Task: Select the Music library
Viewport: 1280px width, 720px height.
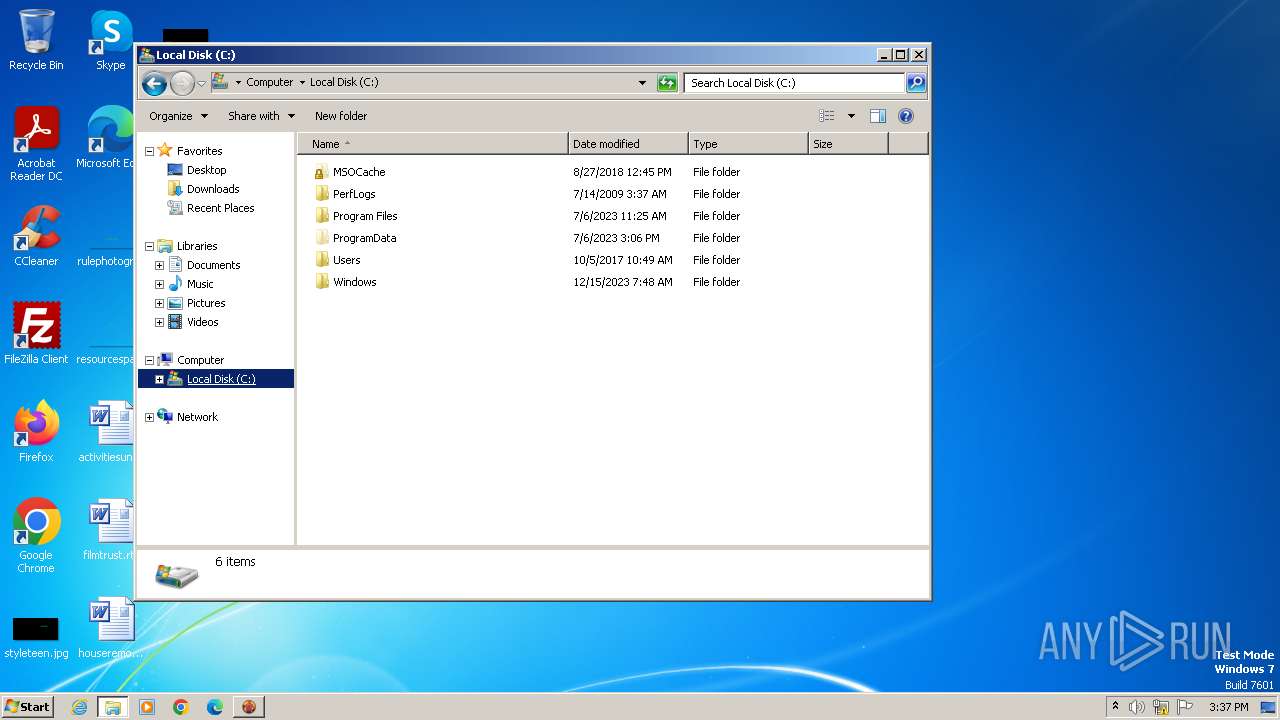Action: point(200,284)
